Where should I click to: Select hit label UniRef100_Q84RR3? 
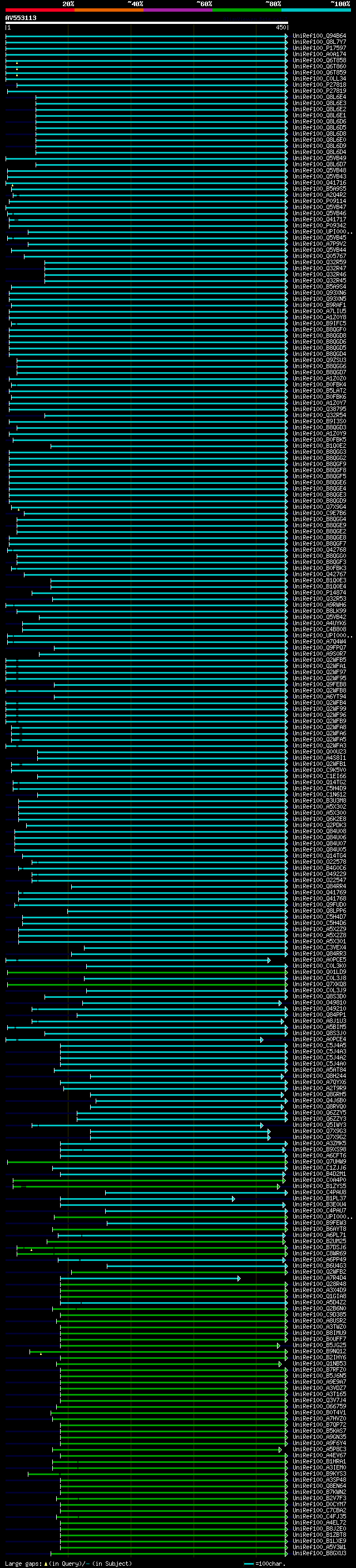click(x=319, y=953)
